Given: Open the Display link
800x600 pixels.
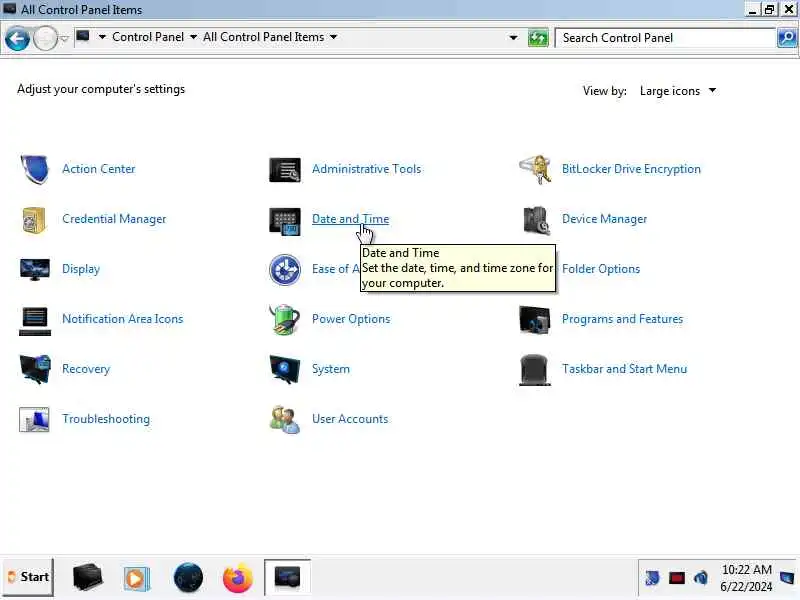Looking at the screenshot, I should click(x=81, y=269).
